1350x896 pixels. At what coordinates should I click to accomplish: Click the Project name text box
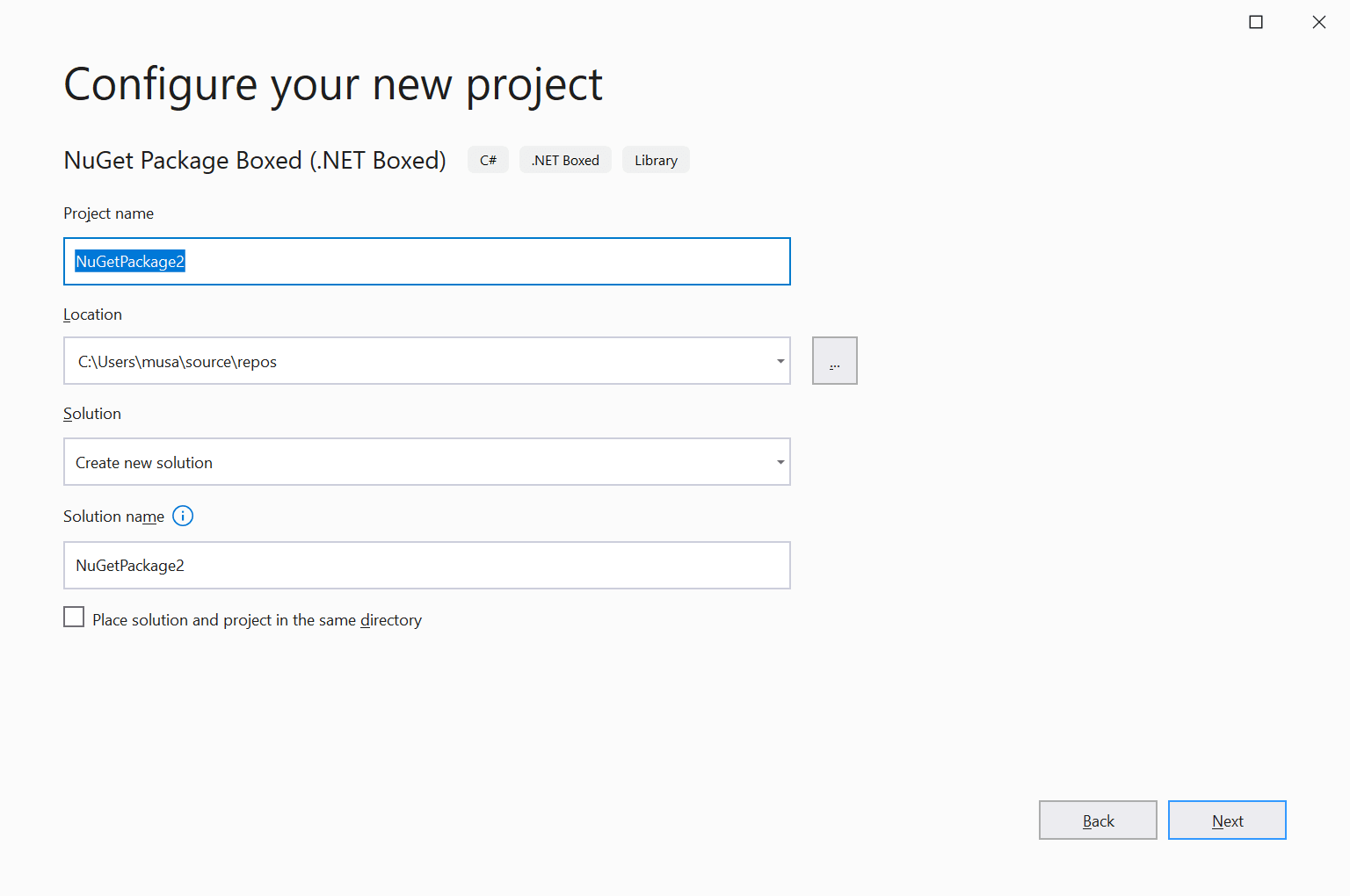point(426,261)
